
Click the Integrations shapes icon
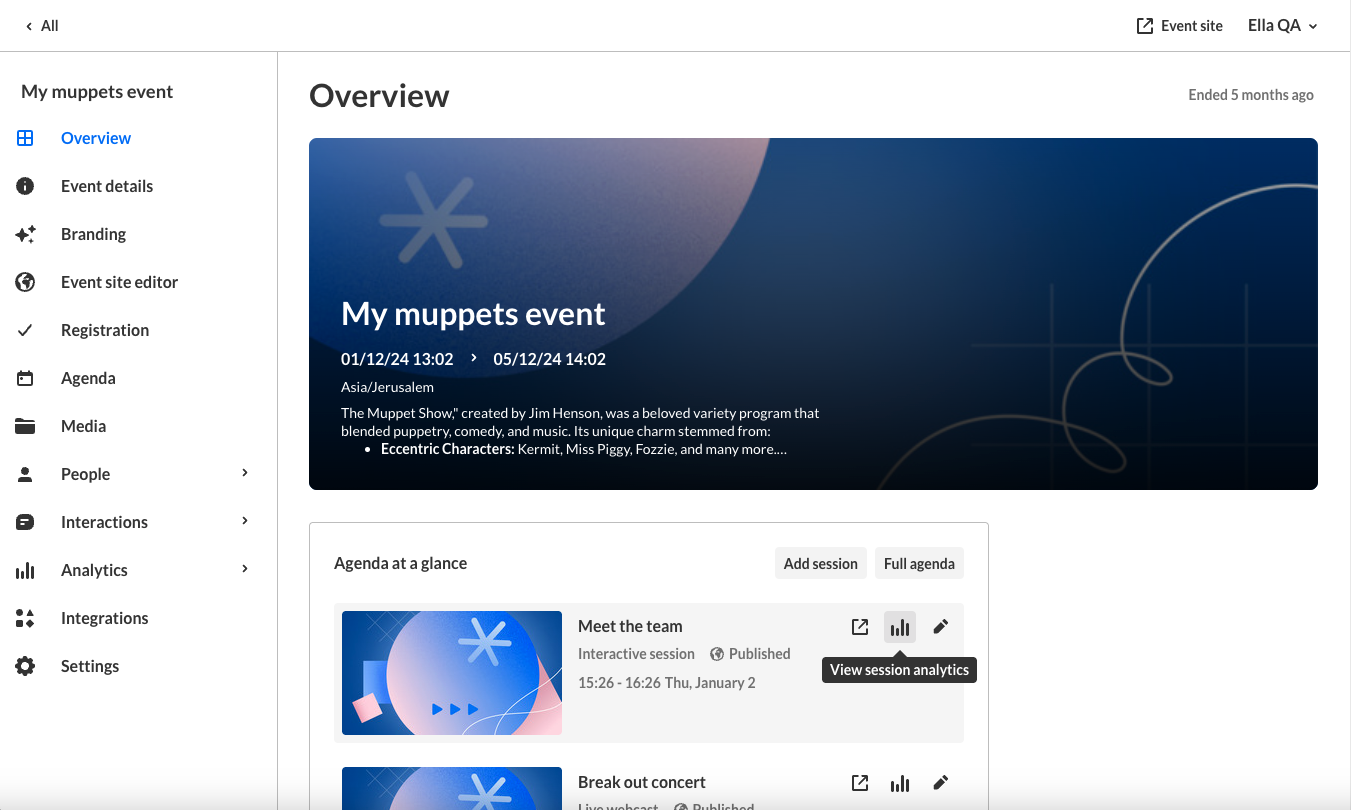tap(25, 618)
